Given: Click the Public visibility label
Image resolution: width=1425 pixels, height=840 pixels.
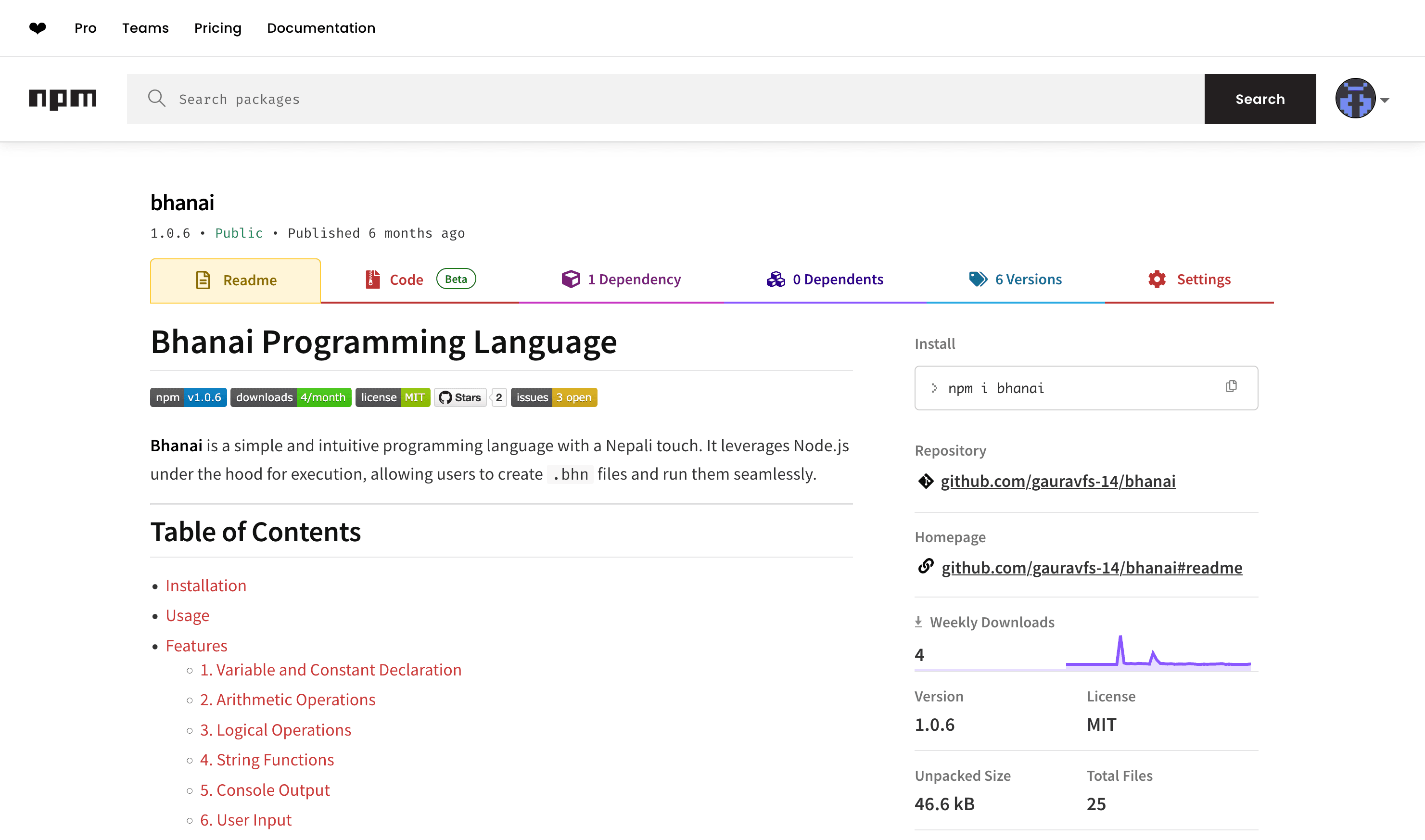Looking at the screenshot, I should [239, 233].
